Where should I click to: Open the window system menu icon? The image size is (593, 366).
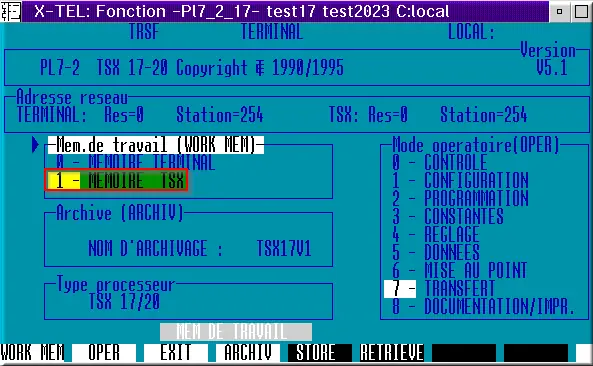point(11,11)
